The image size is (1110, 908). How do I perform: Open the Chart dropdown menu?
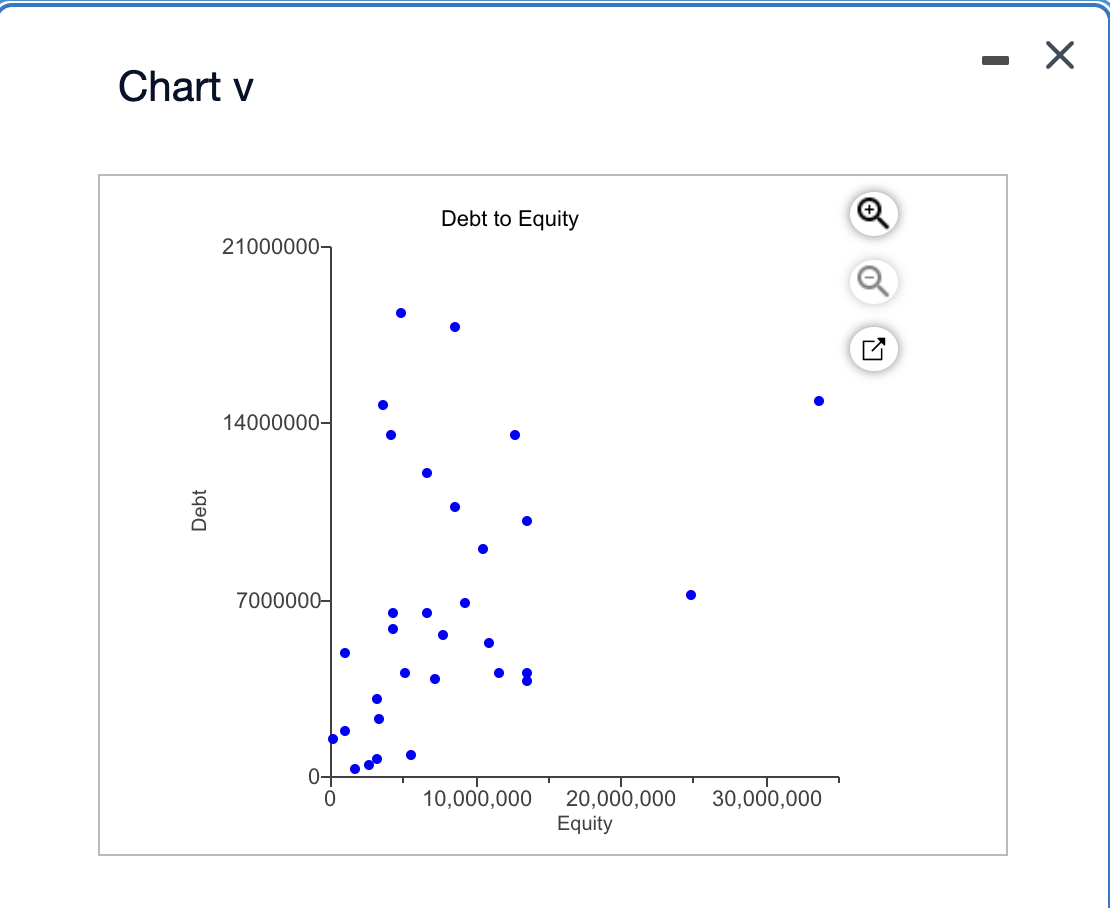click(184, 88)
